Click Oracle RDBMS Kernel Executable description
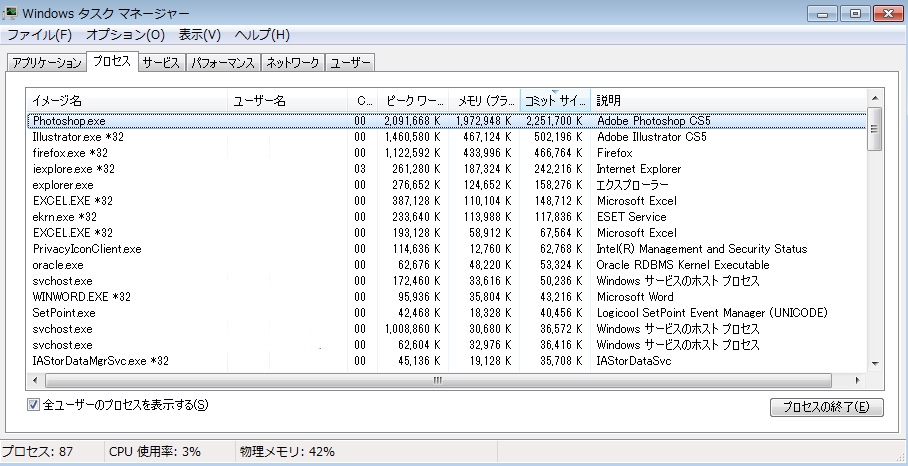 [683, 265]
